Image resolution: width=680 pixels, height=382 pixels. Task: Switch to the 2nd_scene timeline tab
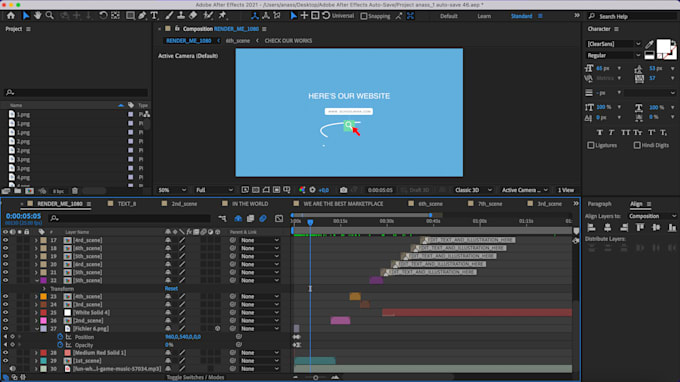pyautogui.click(x=184, y=204)
